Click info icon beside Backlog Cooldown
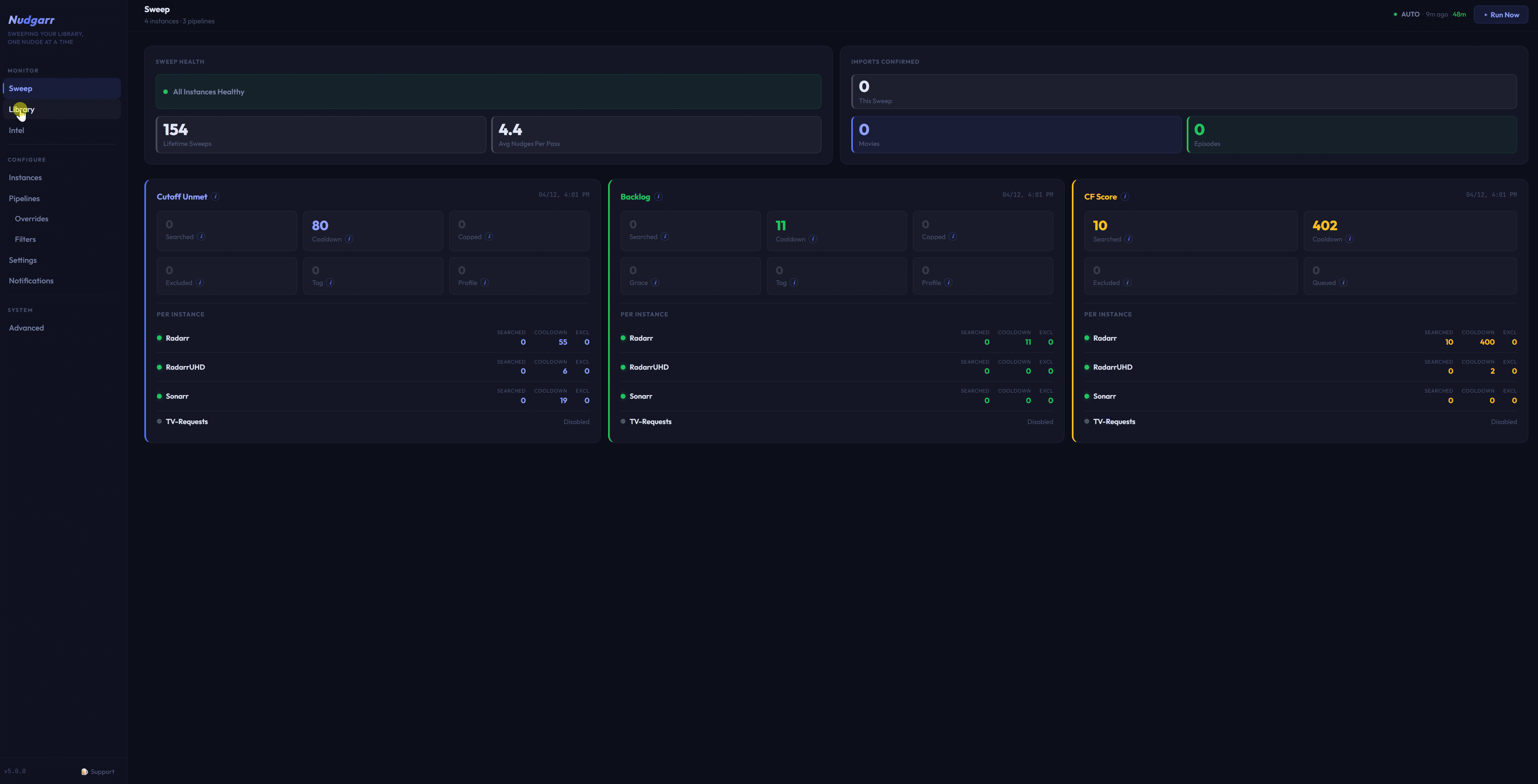1538x784 pixels. tap(813, 239)
